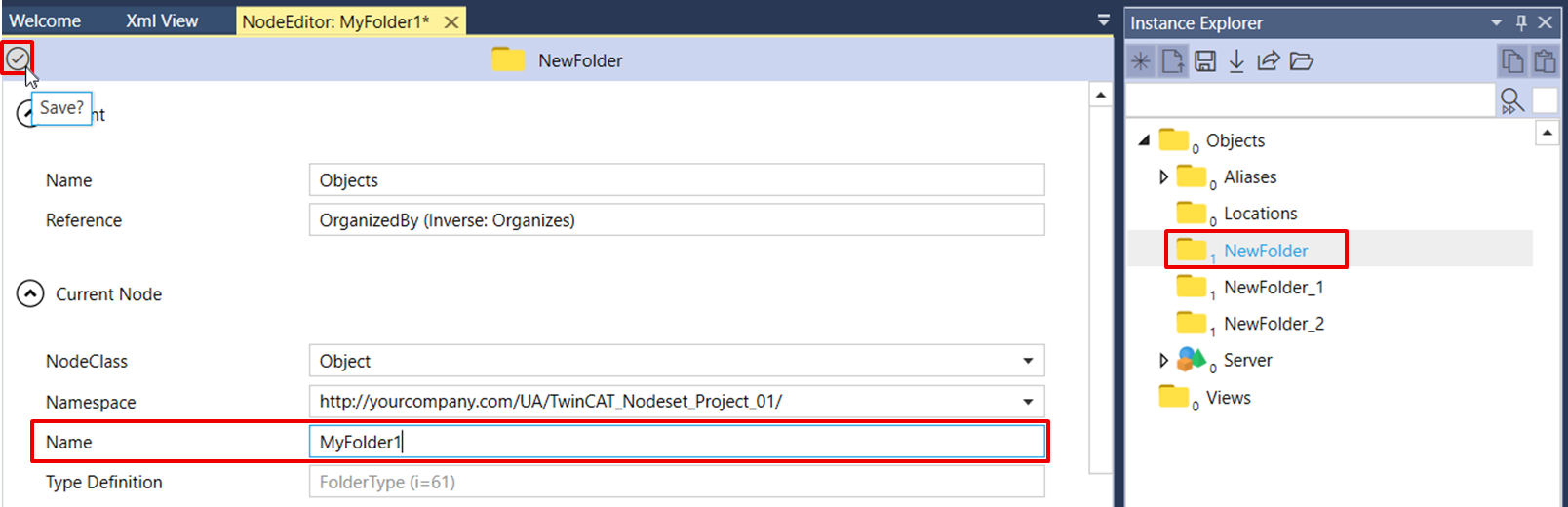Switch to the Welcome tab
Image resolution: width=1568 pixels, height=507 pixels.
[45, 20]
